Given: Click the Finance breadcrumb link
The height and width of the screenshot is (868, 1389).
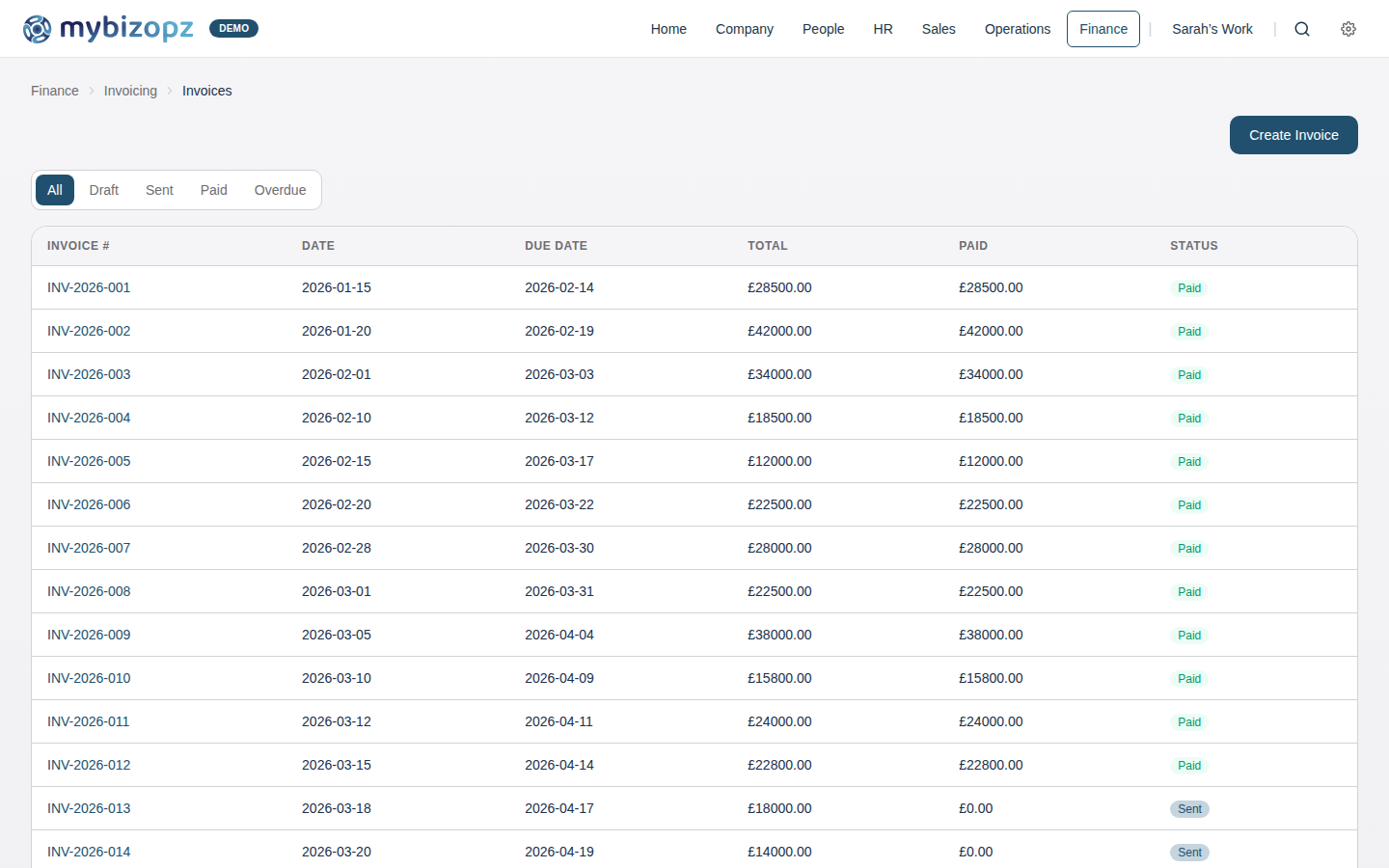Looking at the screenshot, I should pyautogui.click(x=54, y=90).
